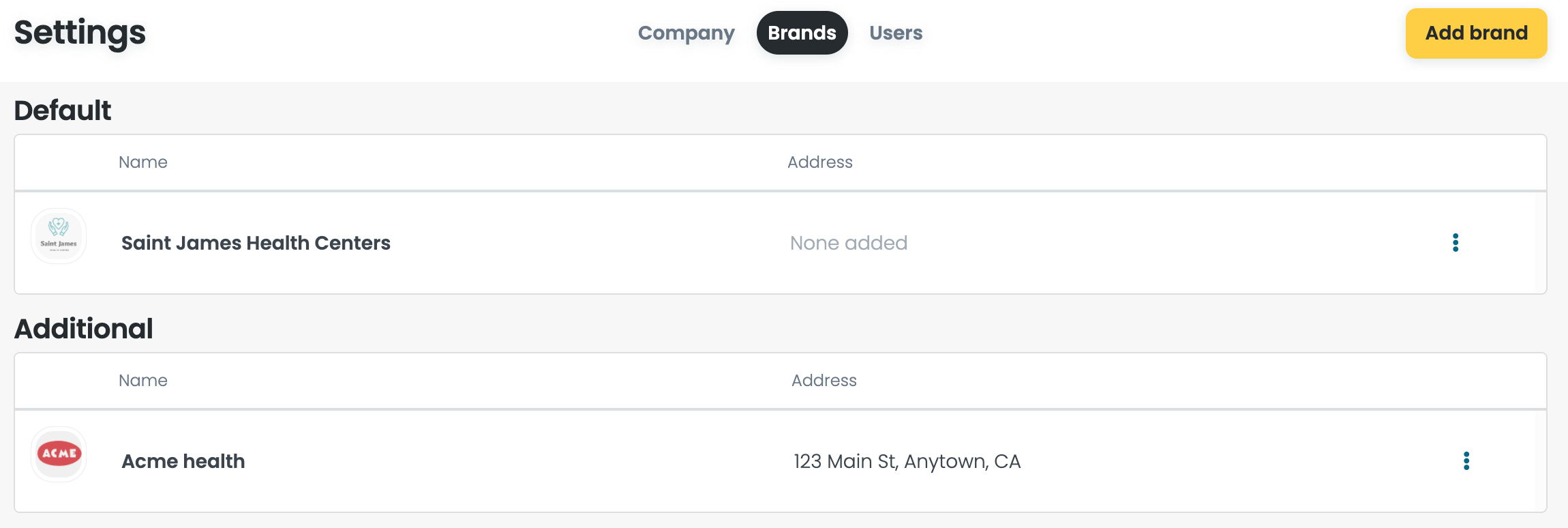
Task: Click Name column header in Default table
Action: click(142, 162)
